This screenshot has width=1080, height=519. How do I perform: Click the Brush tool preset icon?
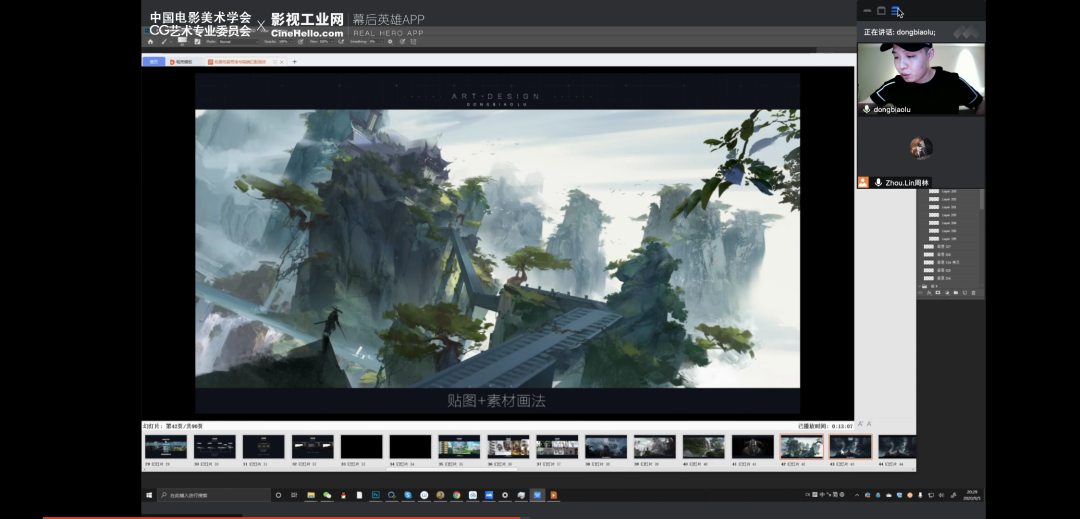(164, 42)
